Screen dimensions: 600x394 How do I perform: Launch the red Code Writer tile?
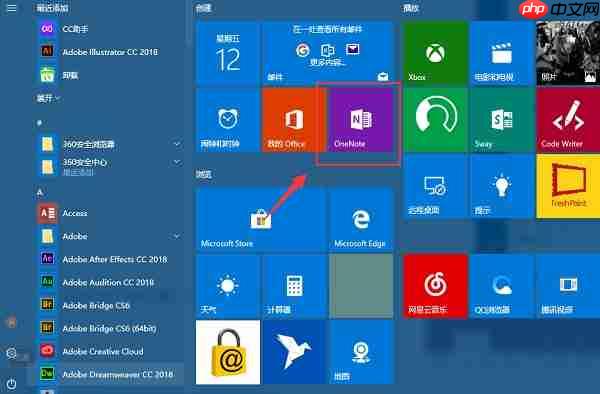pyautogui.click(x=568, y=120)
